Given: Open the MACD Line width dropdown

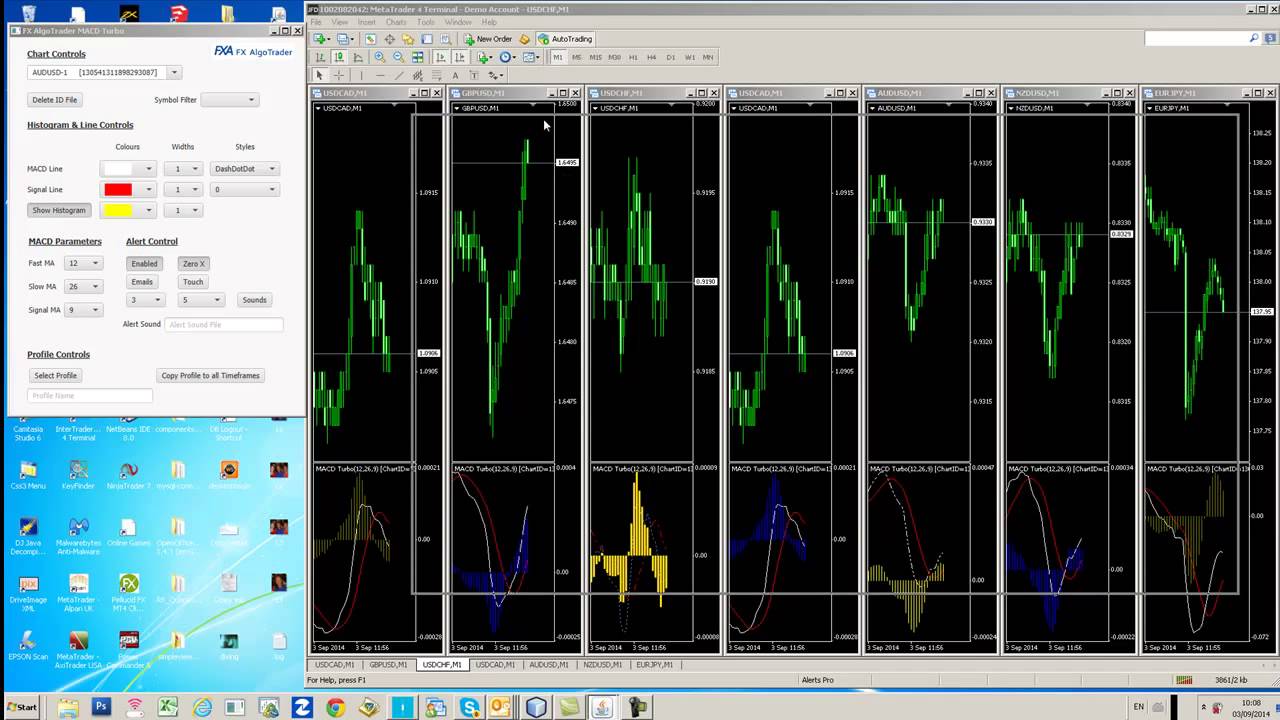Looking at the screenshot, I should [182, 169].
